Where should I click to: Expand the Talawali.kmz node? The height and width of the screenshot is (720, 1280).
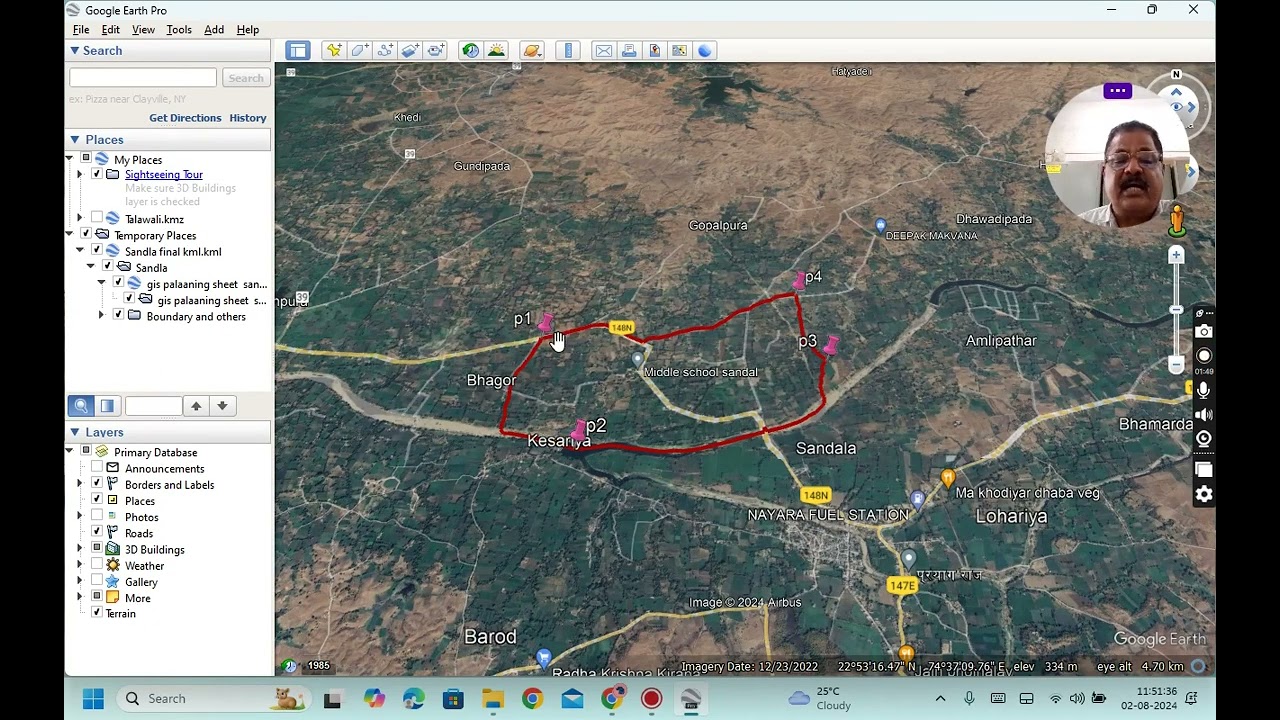coord(80,219)
